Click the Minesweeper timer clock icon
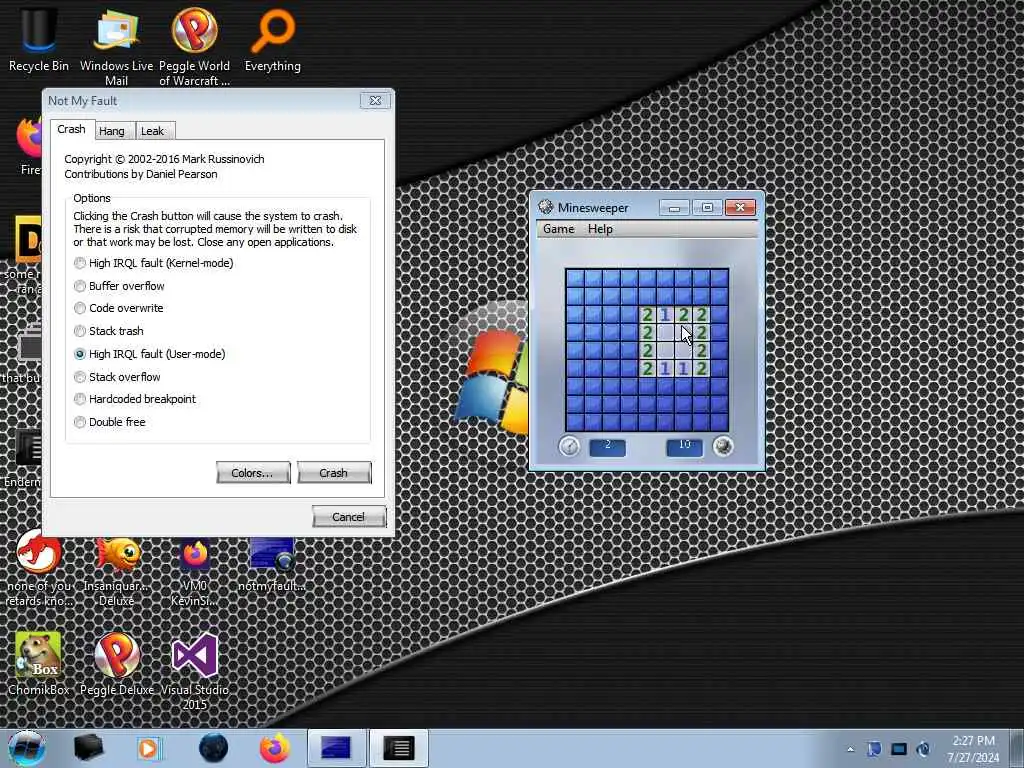This screenshot has width=1024, height=768. pyautogui.click(x=569, y=447)
